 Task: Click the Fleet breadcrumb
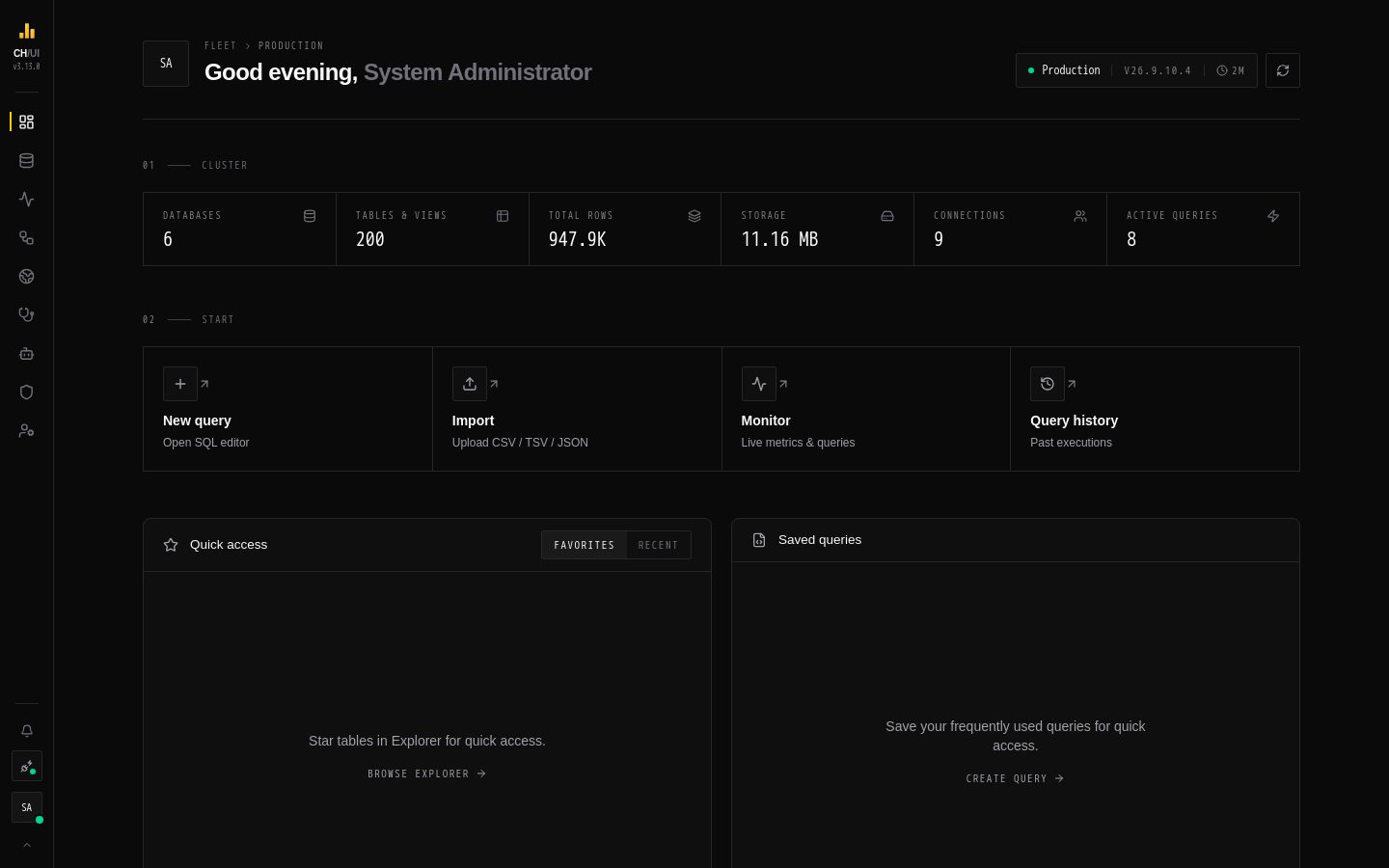220,45
